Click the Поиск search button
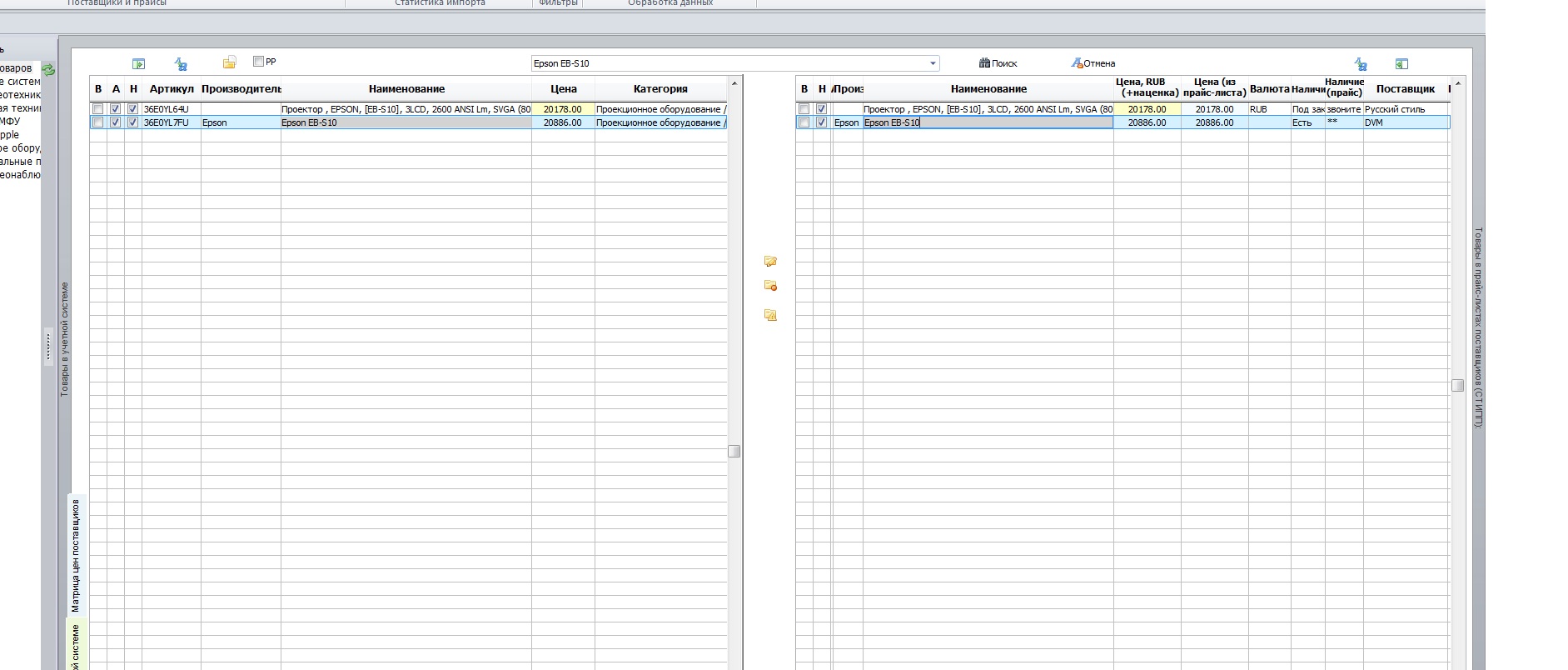The image size is (1568, 670). pyautogui.click(x=998, y=63)
